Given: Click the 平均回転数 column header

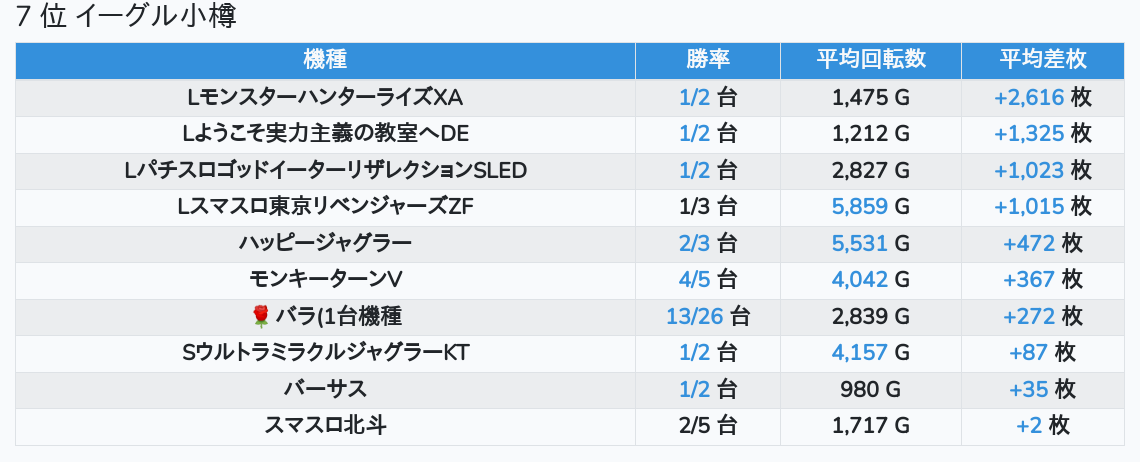Looking at the screenshot, I should click(x=871, y=60).
